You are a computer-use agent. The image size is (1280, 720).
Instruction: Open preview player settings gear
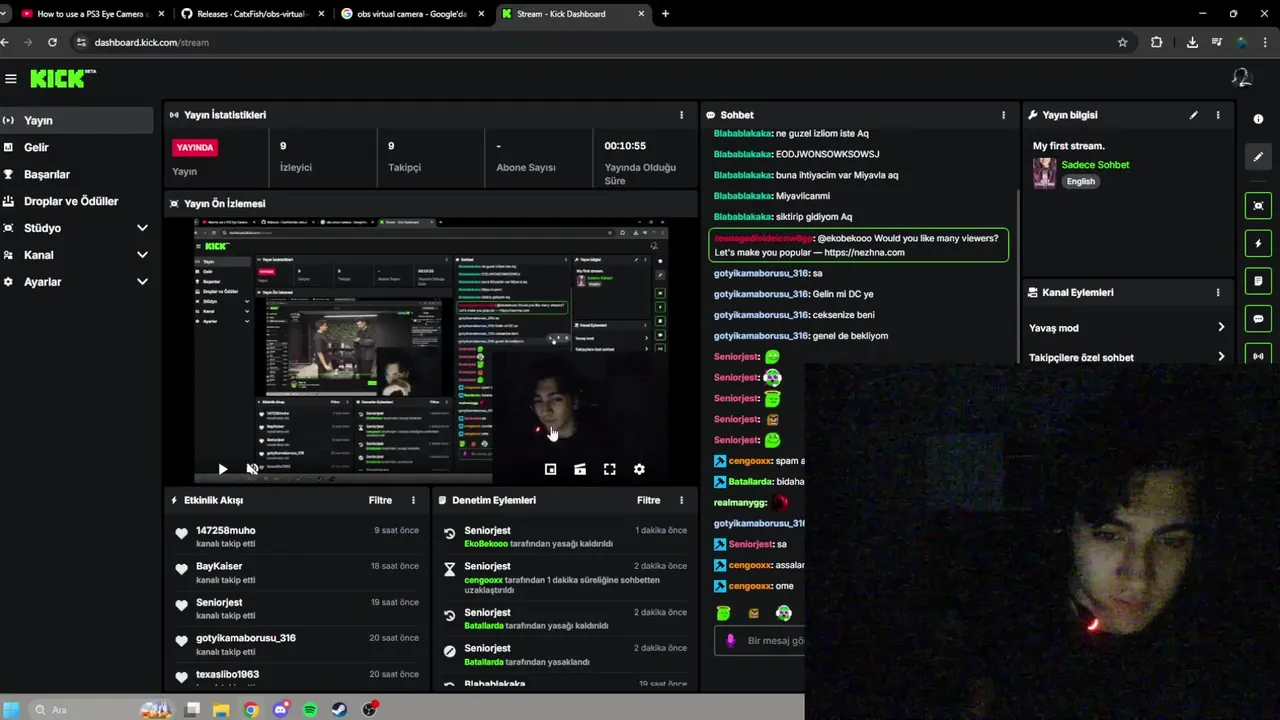639,469
